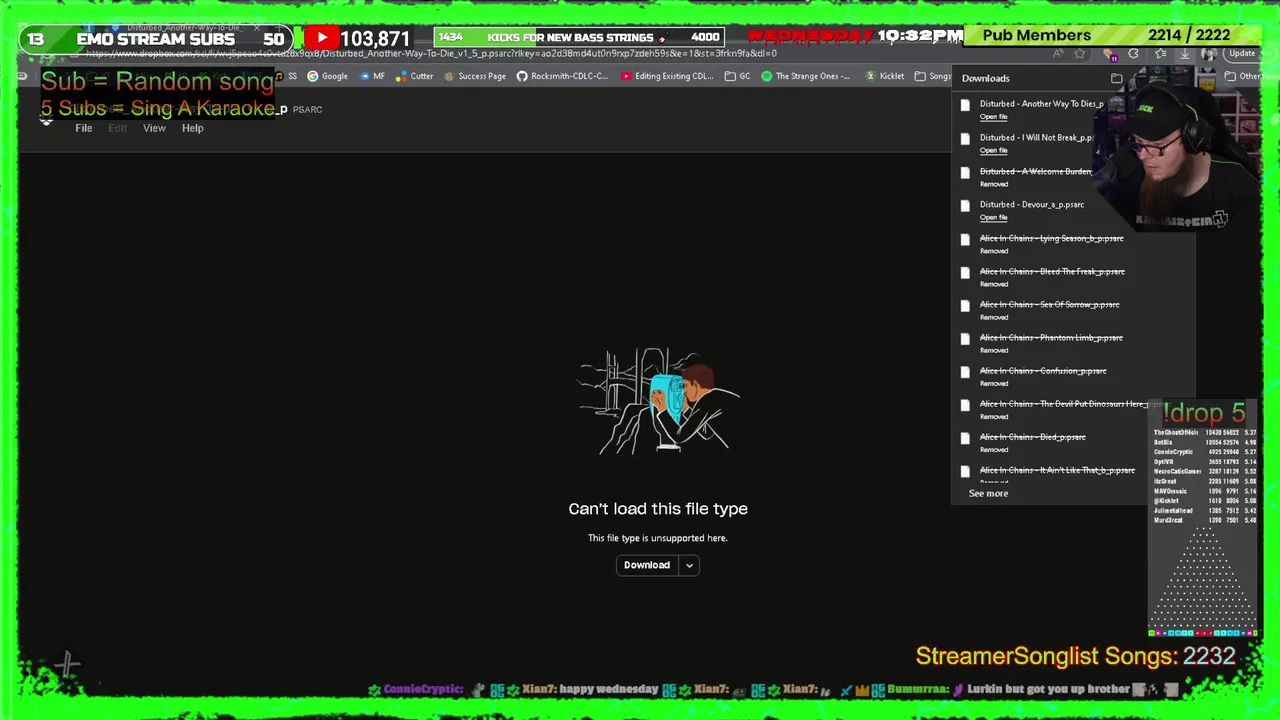The height and width of the screenshot is (720, 1280).
Task: Open the extension with the 11 badge
Action: (x=1108, y=54)
